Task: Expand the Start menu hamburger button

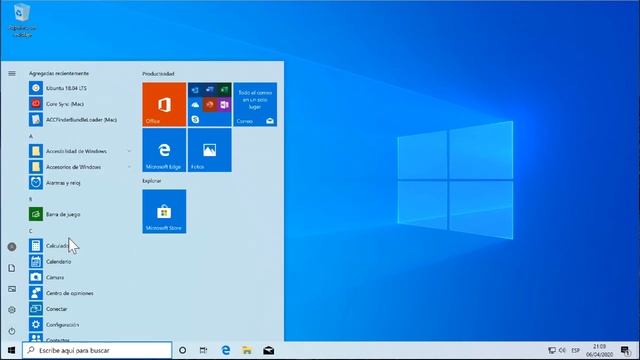Action: [x=12, y=73]
